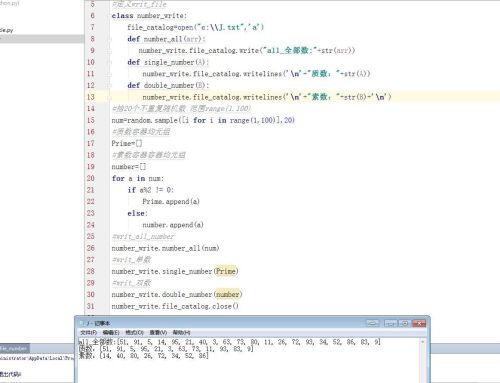
Task: Collapse the def number_all function fold marker
Action: pos(109,39)
